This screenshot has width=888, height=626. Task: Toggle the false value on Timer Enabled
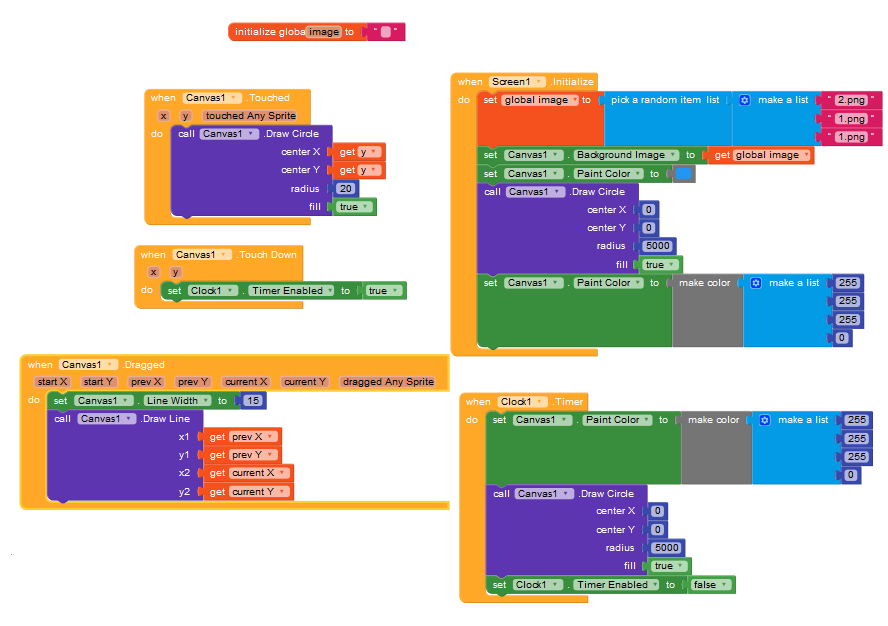click(x=711, y=585)
